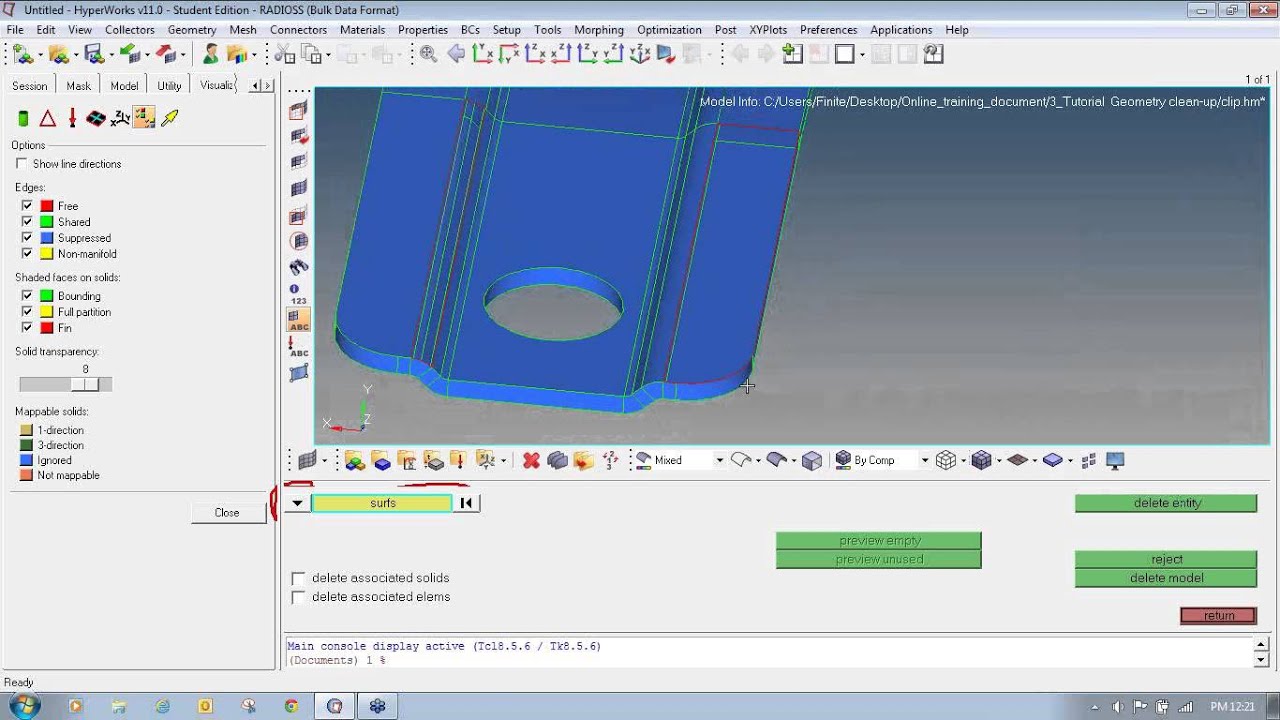Select the green cylinder icon in Visualization tab

point(23,118)
